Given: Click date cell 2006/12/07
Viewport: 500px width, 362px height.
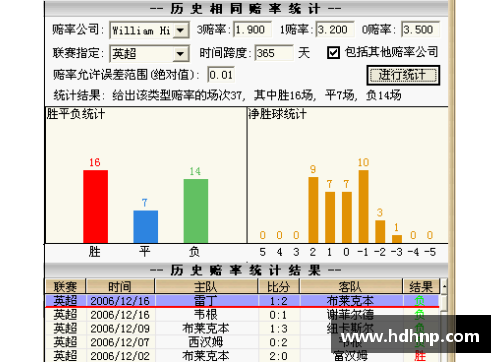Looking at the screenshot, I should (120, 342).
